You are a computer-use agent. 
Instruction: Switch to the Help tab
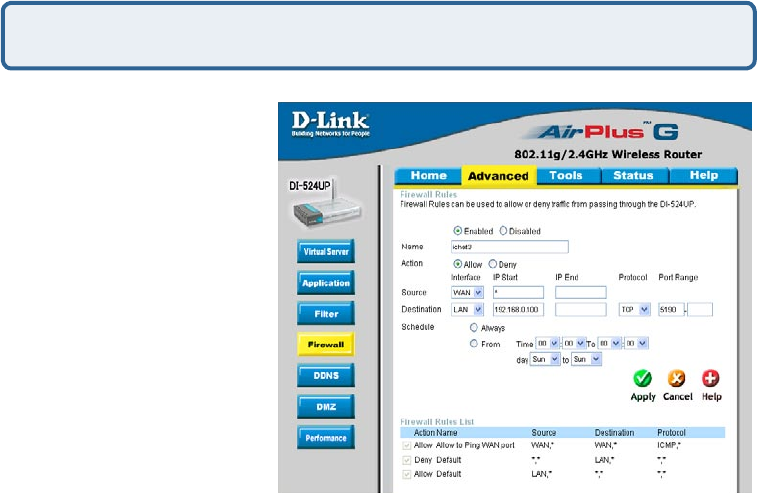pyautogui.click(x=703, y=176)
